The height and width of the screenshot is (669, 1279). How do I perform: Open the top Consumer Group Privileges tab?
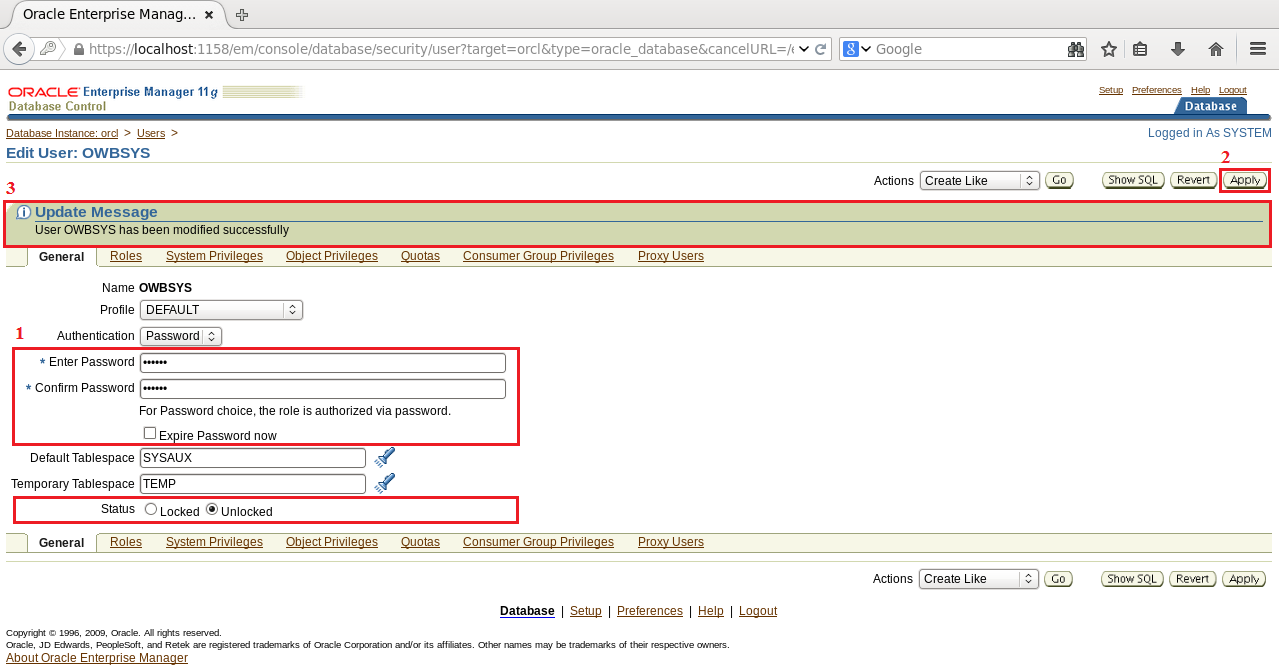538,256
